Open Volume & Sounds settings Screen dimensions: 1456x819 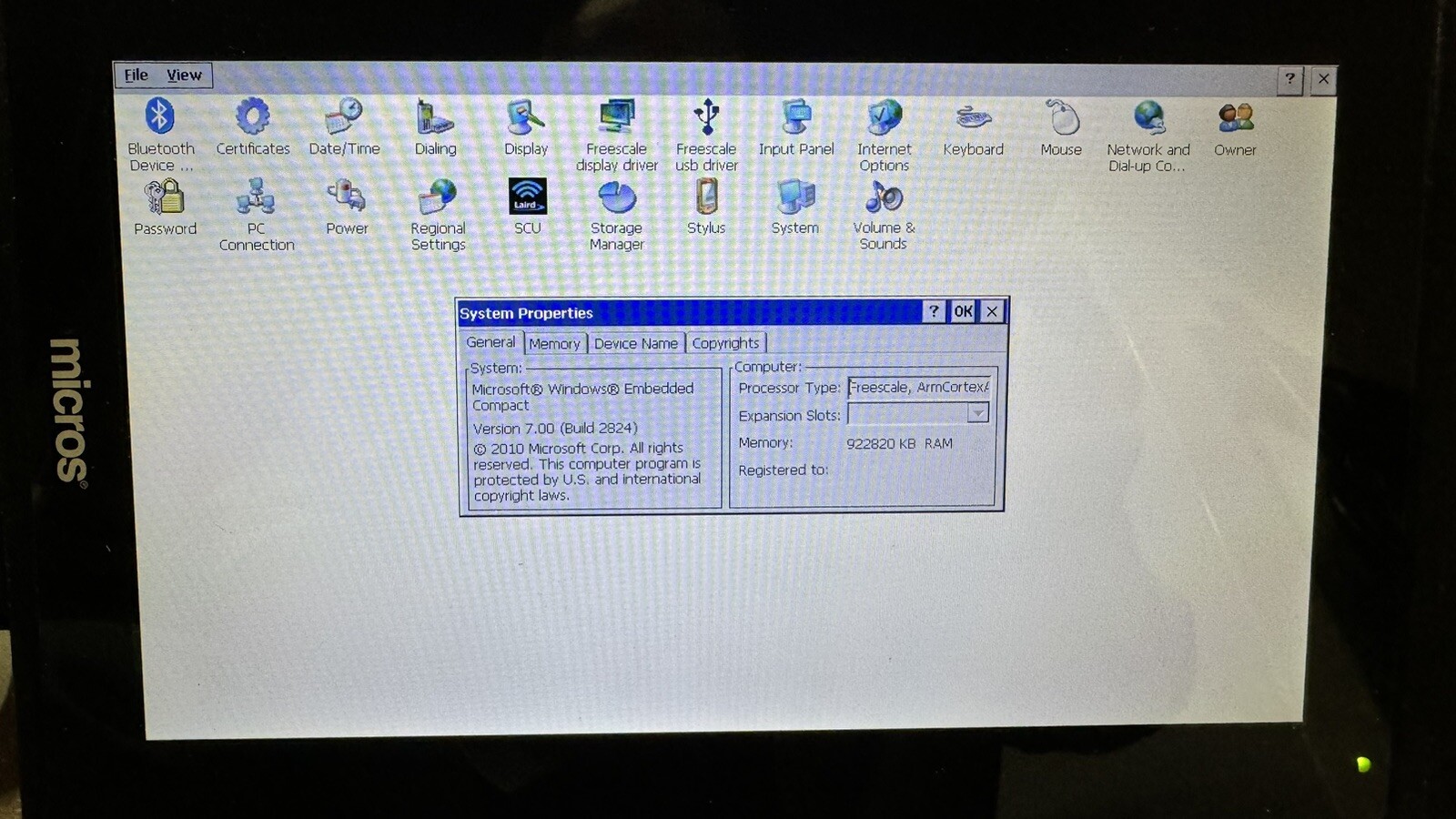(x=884, y=215)
